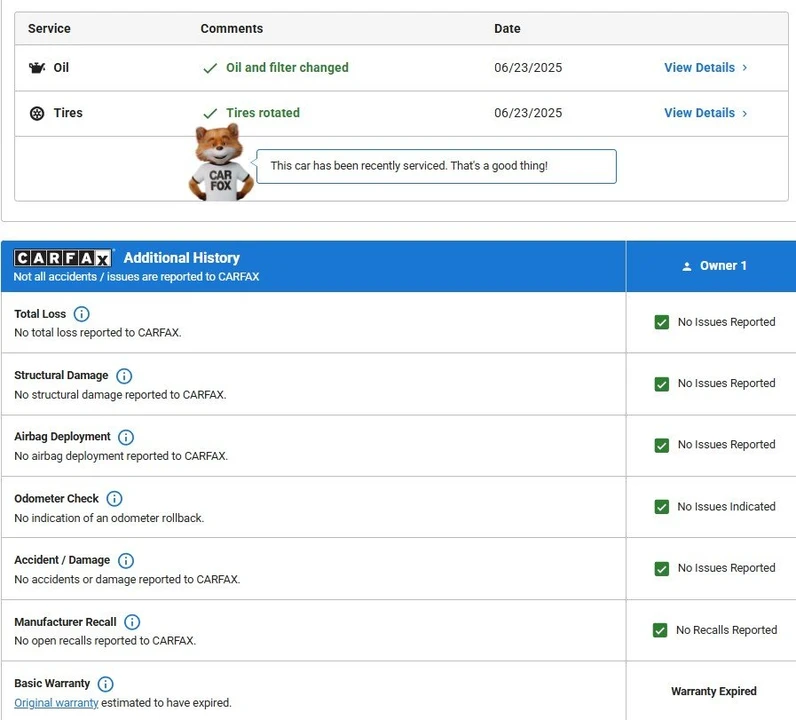This screenshot has height=720, width=796.
Task: Open the info icon for Accident / Damage
Action: tap(126, 561)
